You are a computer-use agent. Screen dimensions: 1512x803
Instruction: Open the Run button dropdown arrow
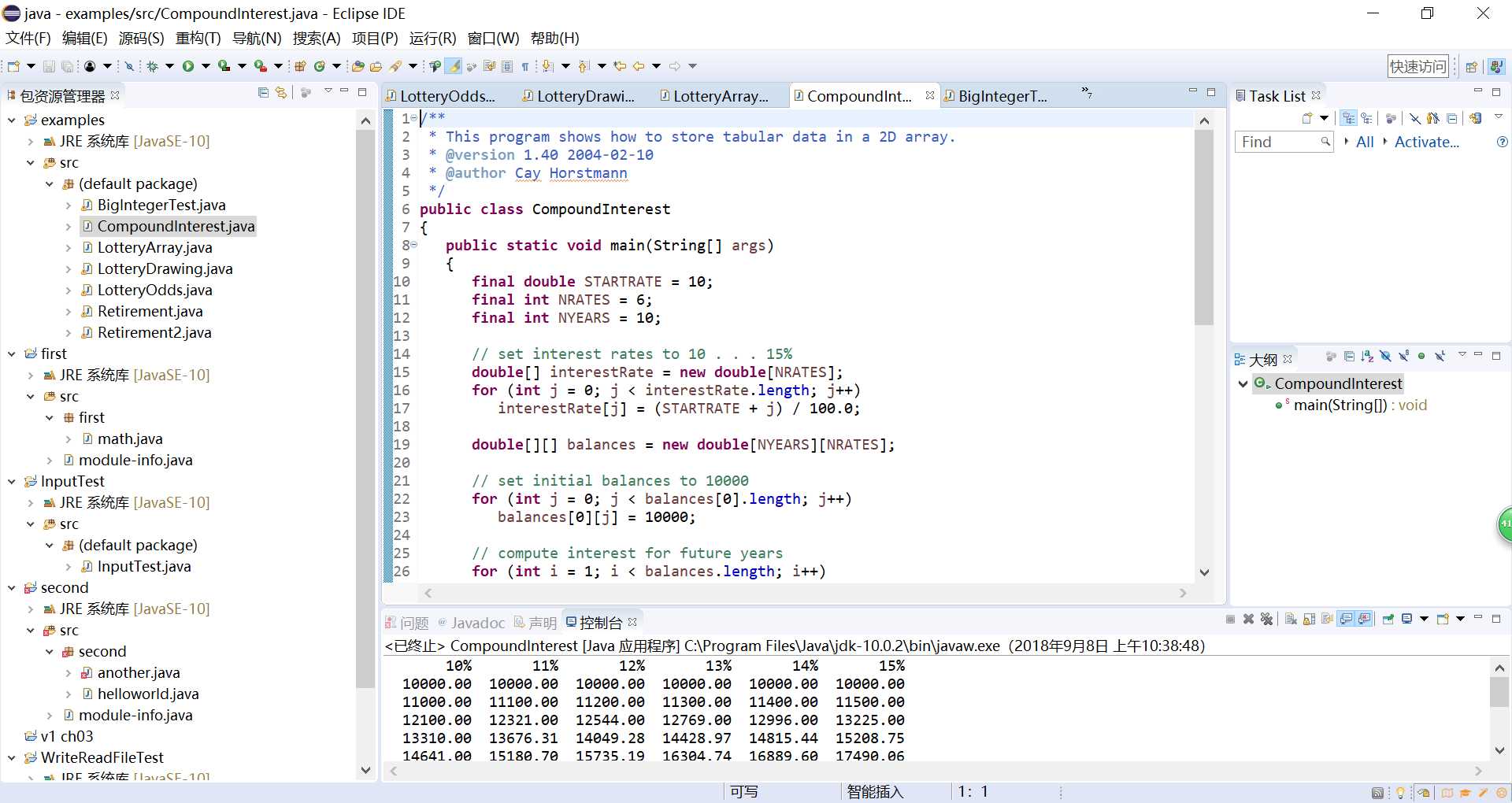tap(206, 66)
